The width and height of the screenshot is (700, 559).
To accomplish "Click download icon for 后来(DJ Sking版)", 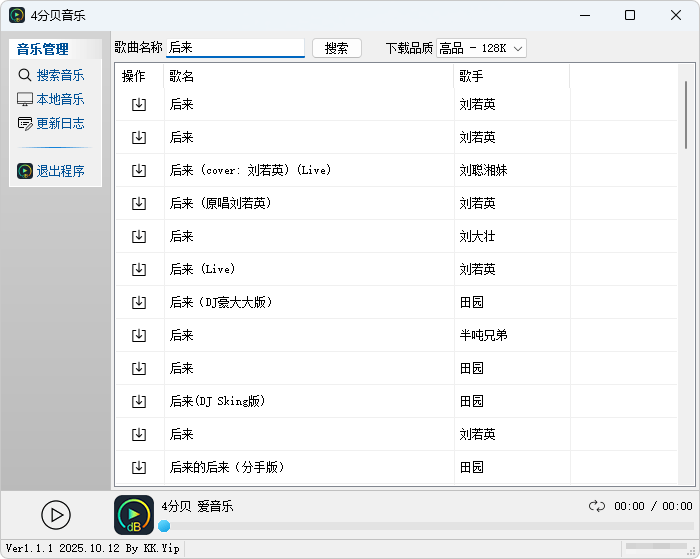I will coord(139,401).
